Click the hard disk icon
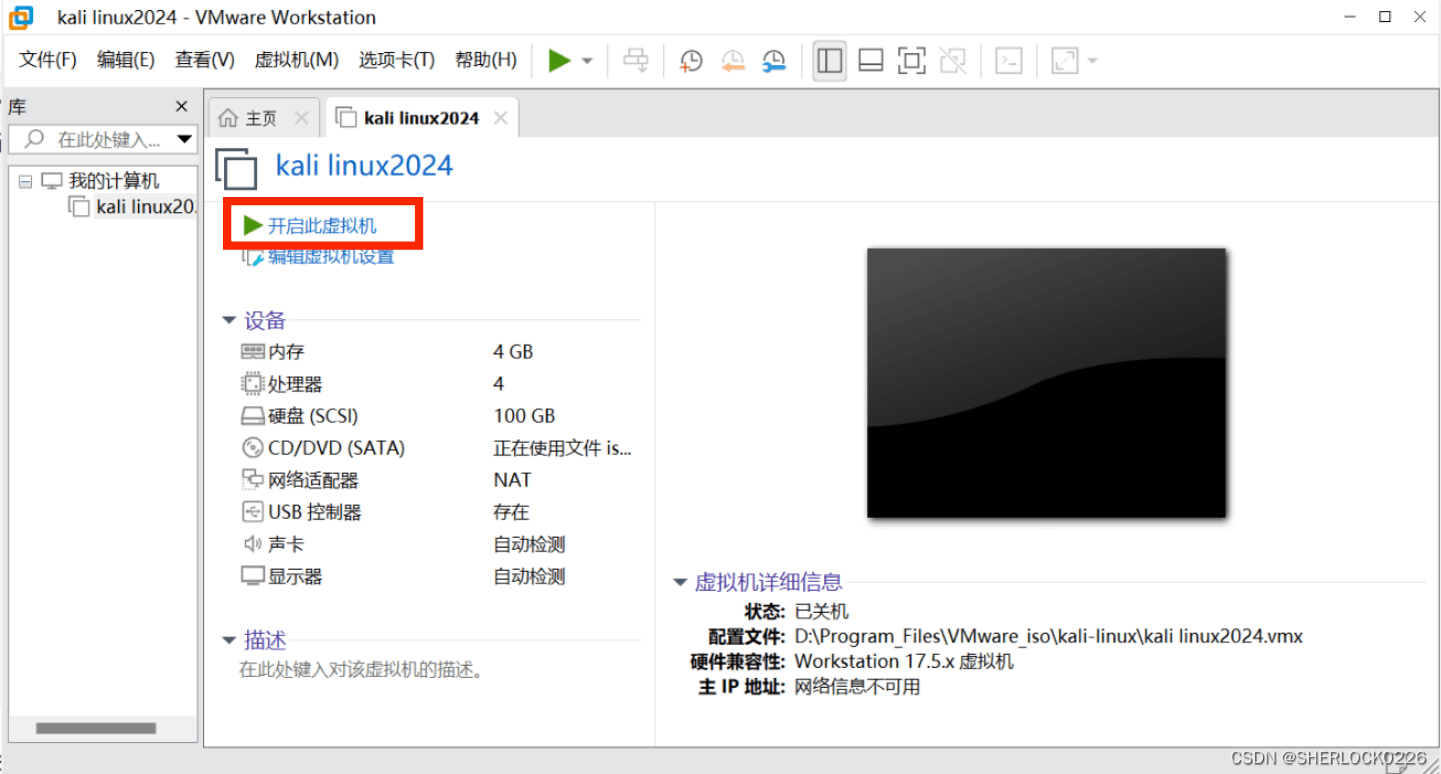 click(x=252, y=416)
